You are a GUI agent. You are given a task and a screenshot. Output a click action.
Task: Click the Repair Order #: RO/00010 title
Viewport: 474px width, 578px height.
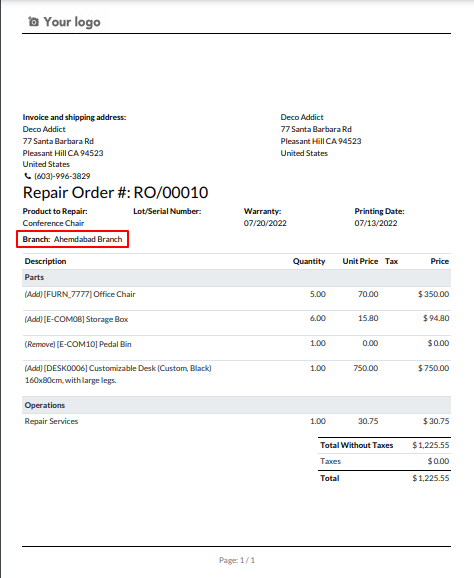[x=115, y=192]
